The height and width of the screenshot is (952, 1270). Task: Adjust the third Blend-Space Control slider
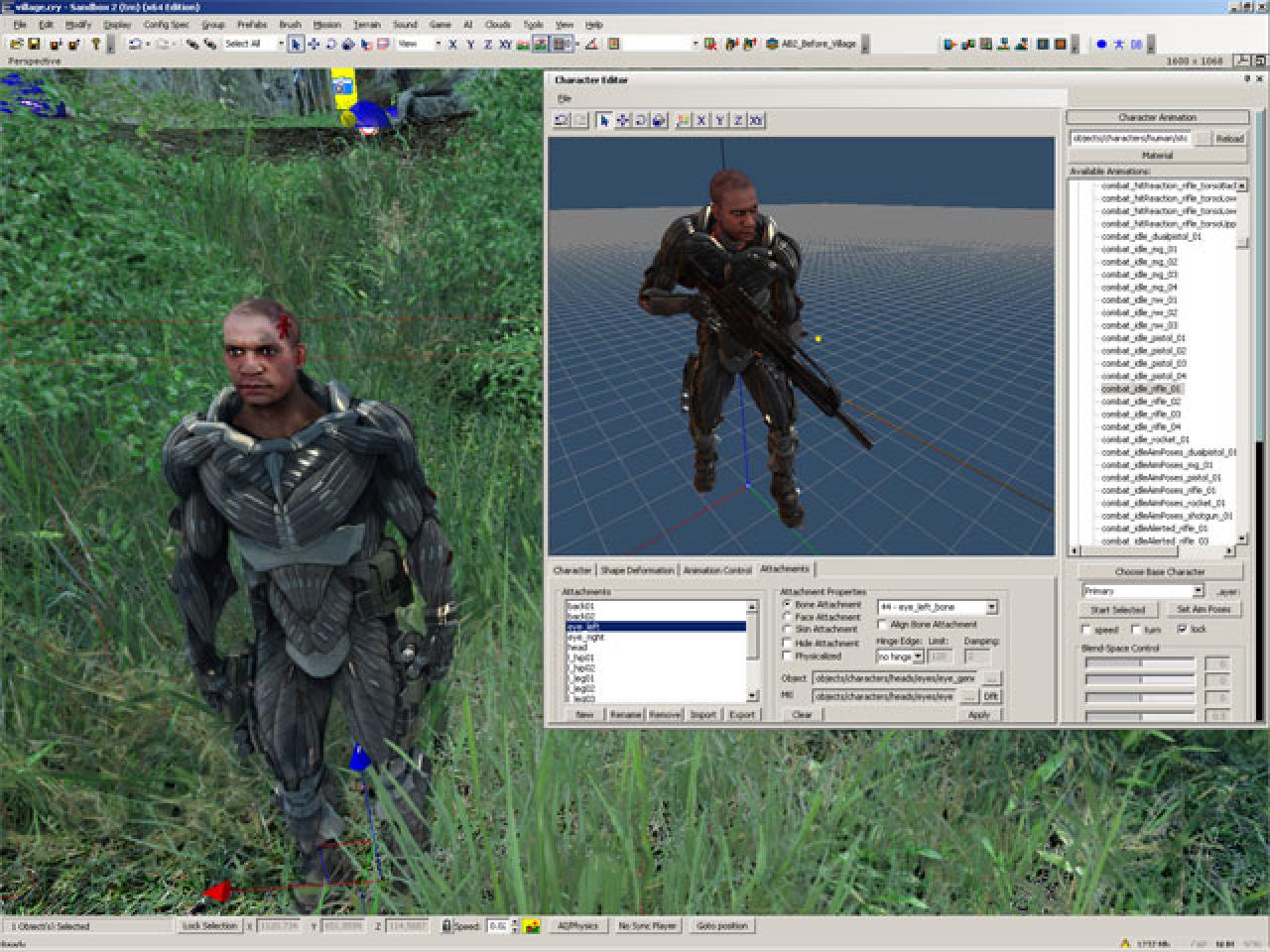point(1140,698)
